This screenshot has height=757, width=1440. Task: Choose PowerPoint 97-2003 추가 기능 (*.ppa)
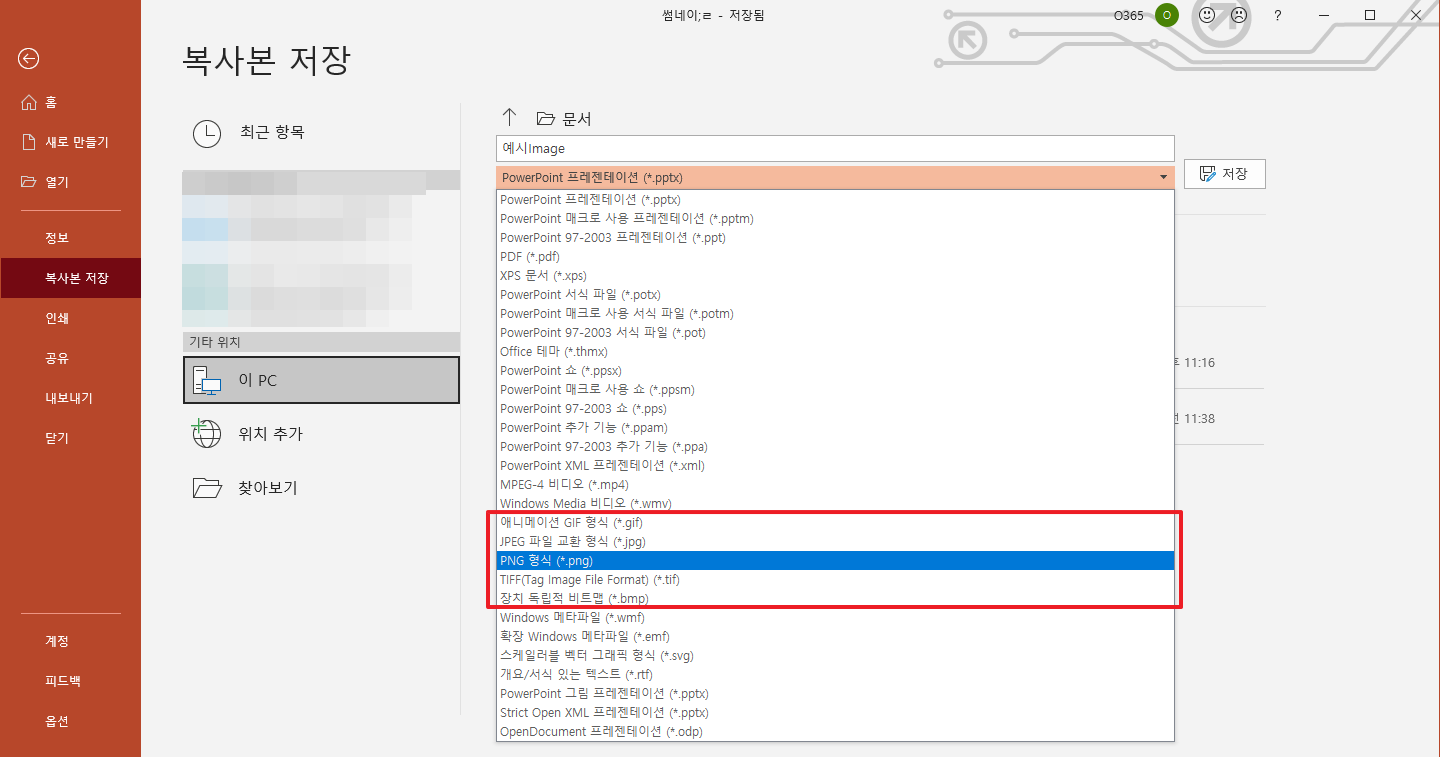coord(835,447)
